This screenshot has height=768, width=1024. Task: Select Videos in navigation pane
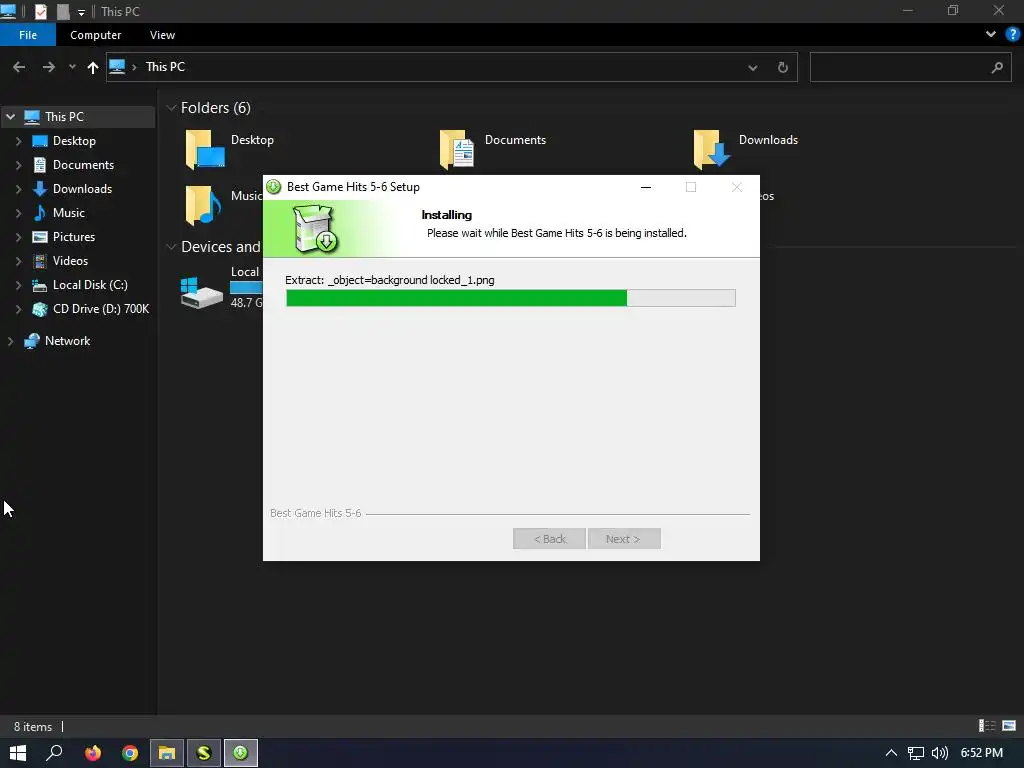point(70,261)
